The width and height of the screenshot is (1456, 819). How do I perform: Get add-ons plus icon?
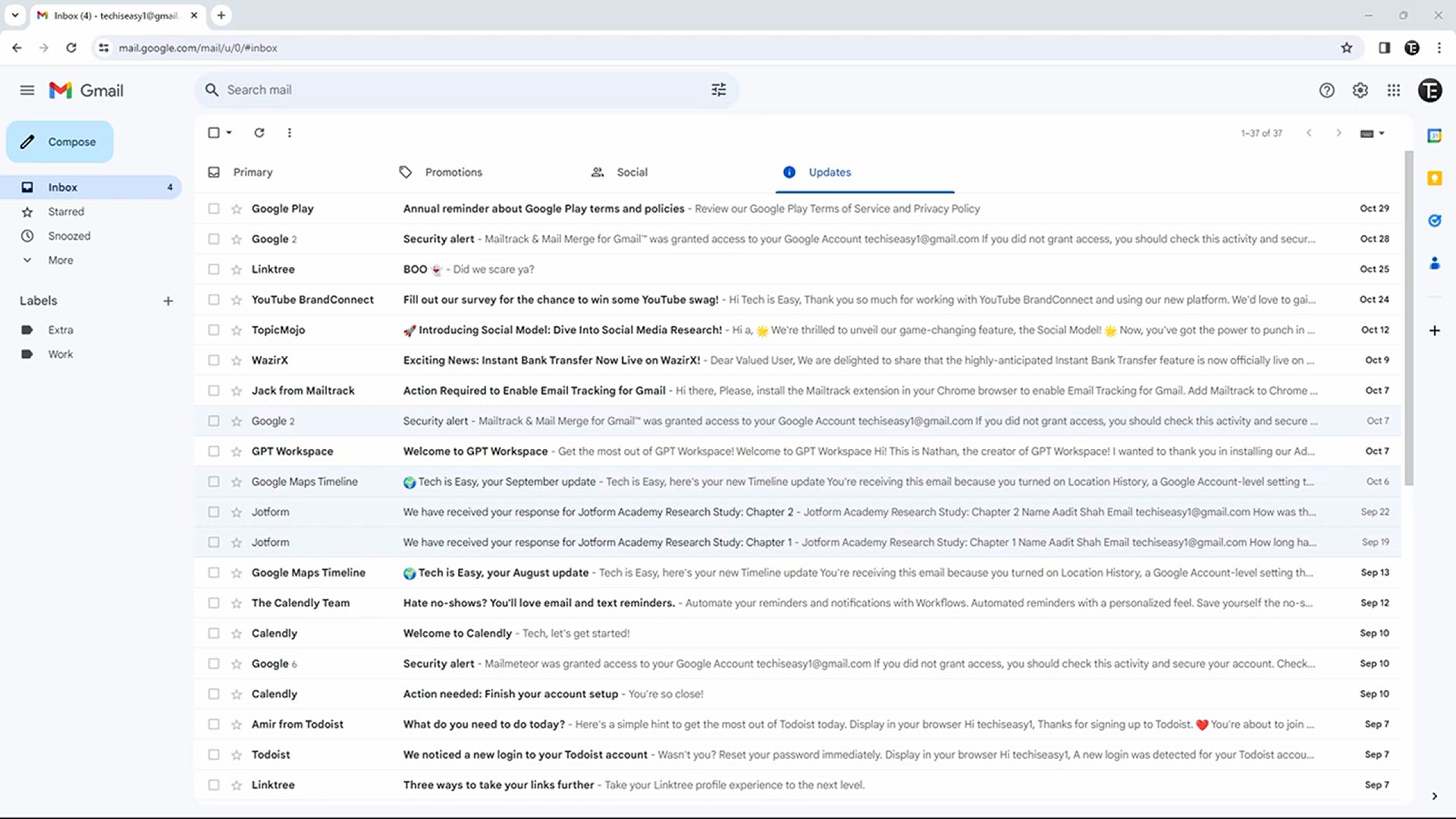point(1434,331)
